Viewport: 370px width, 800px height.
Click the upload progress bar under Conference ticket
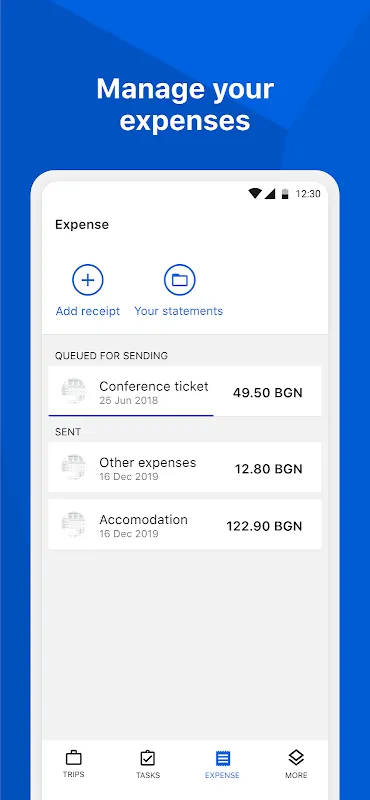tap(131, 415)
